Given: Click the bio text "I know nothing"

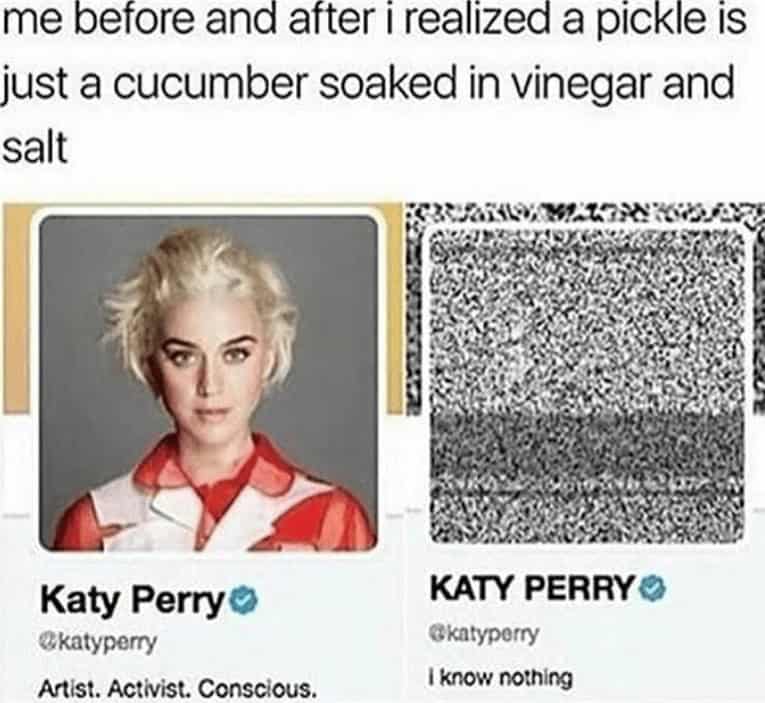Looking at the screenshot, I should coord(500,678).
